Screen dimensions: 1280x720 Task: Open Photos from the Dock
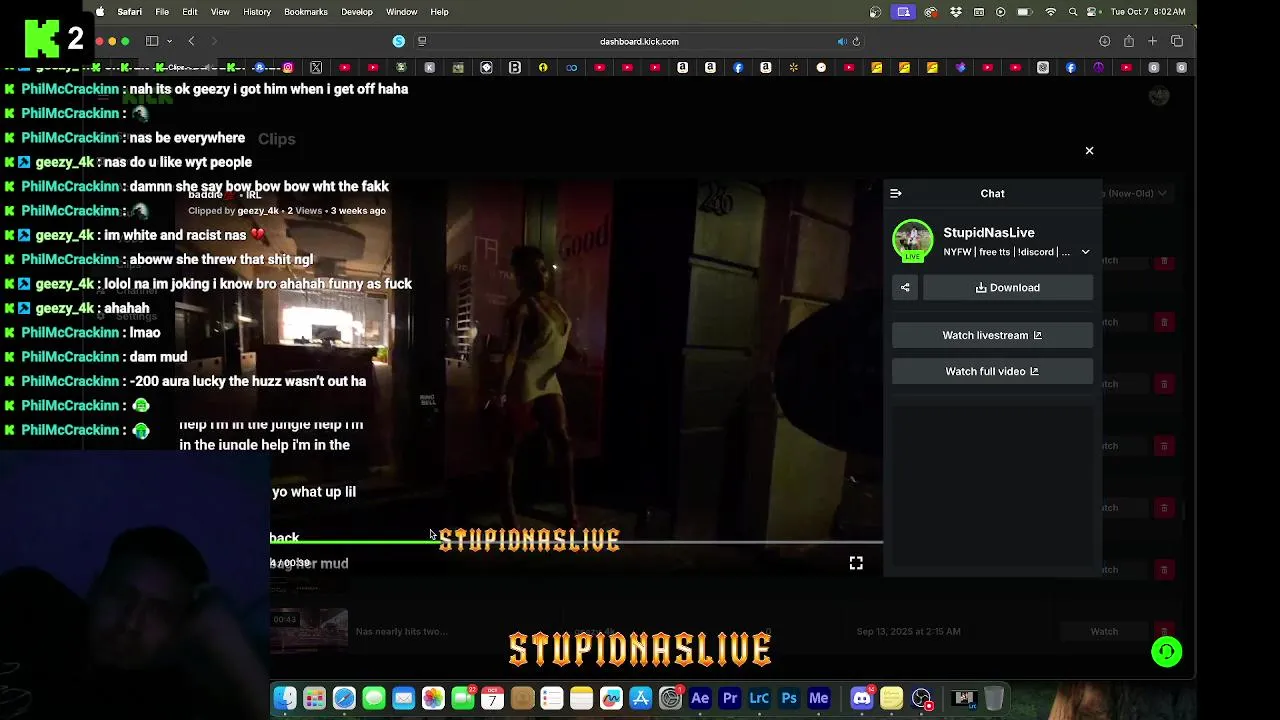(x=433, y=698)
